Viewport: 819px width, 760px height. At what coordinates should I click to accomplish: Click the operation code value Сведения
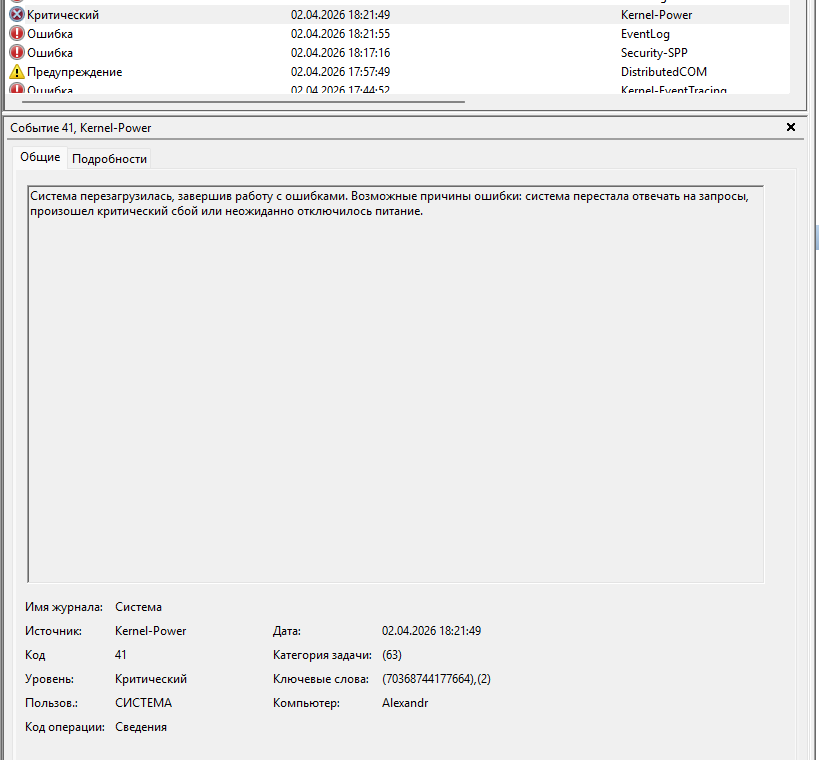pyautogui.click(x=141, y=727)
